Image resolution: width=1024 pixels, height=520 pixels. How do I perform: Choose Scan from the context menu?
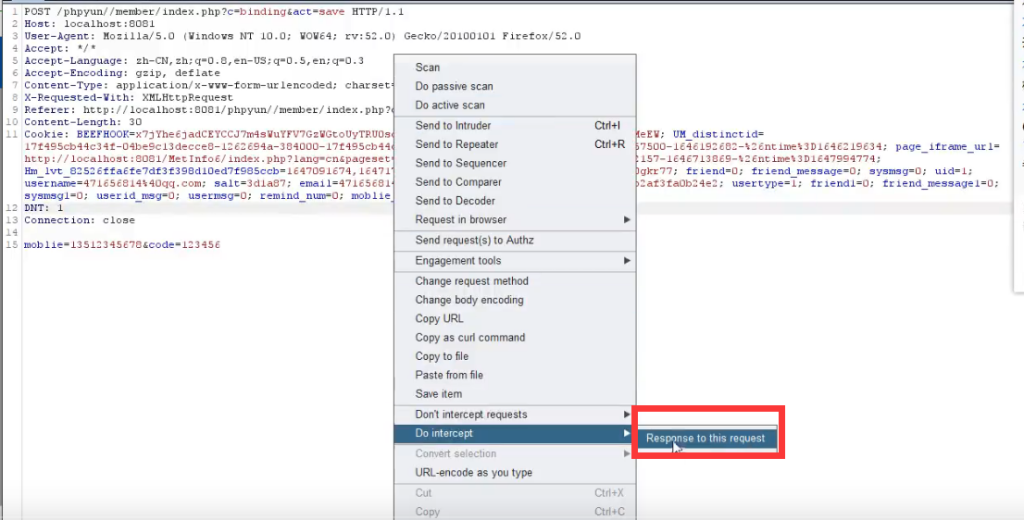[515, 67]
